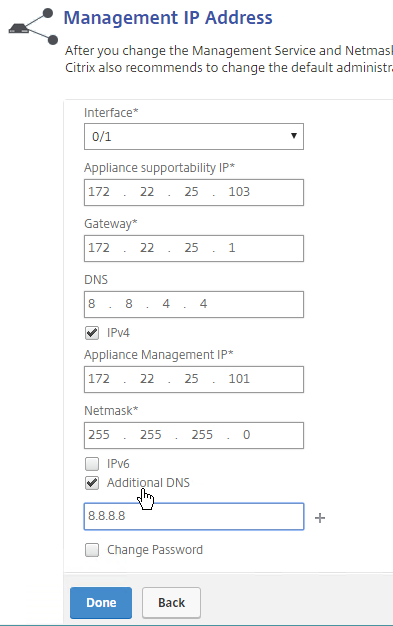
Task: Select the Netmask input field
Action: click(x=194, y=435)
